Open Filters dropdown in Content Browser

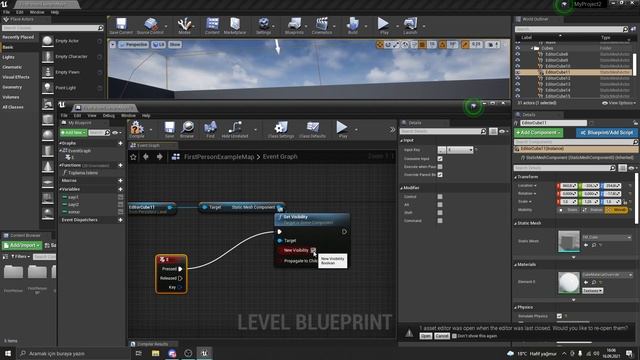20,256
